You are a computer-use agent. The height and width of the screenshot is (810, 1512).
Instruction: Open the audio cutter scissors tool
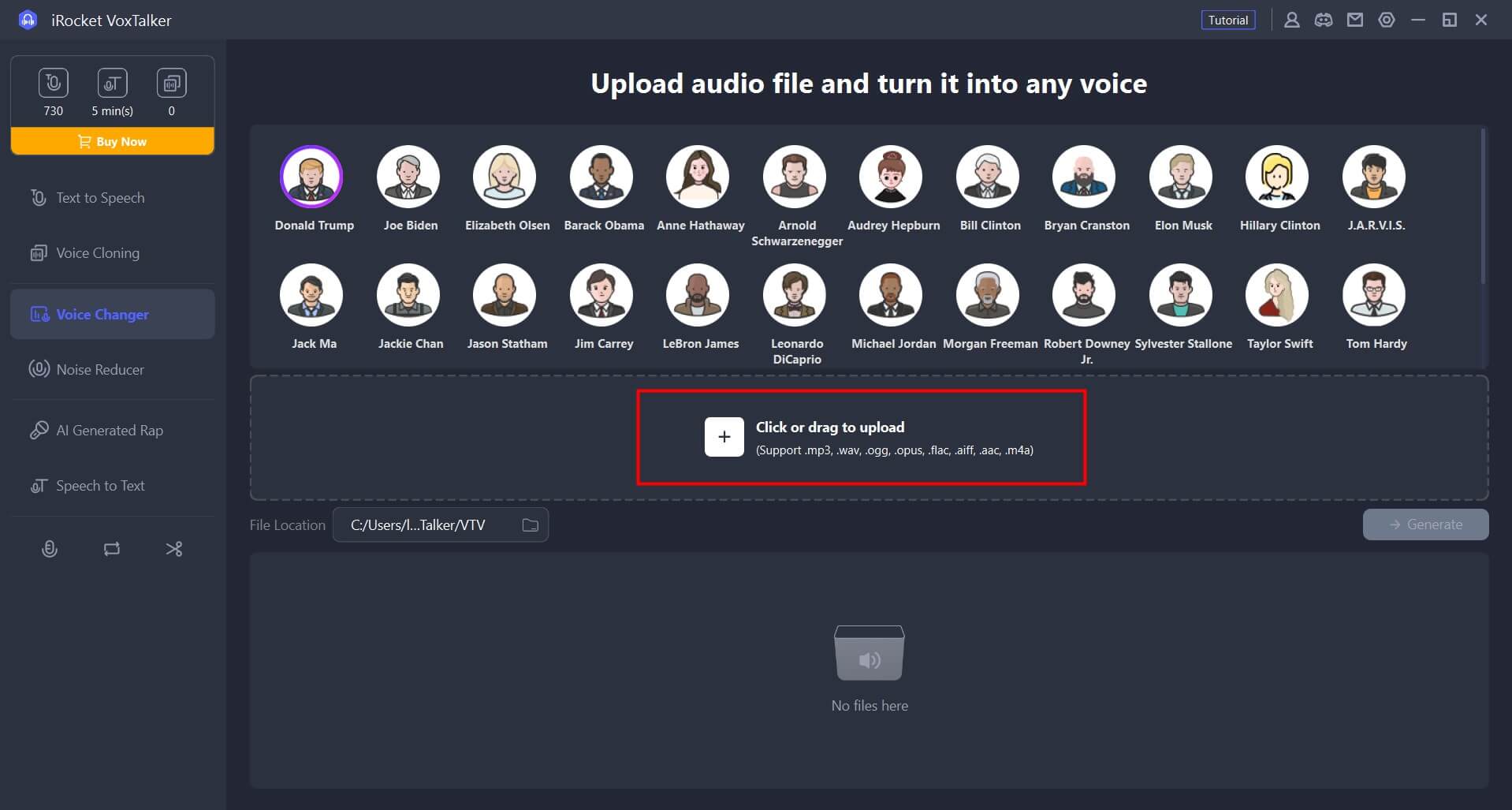pos(174,549)
